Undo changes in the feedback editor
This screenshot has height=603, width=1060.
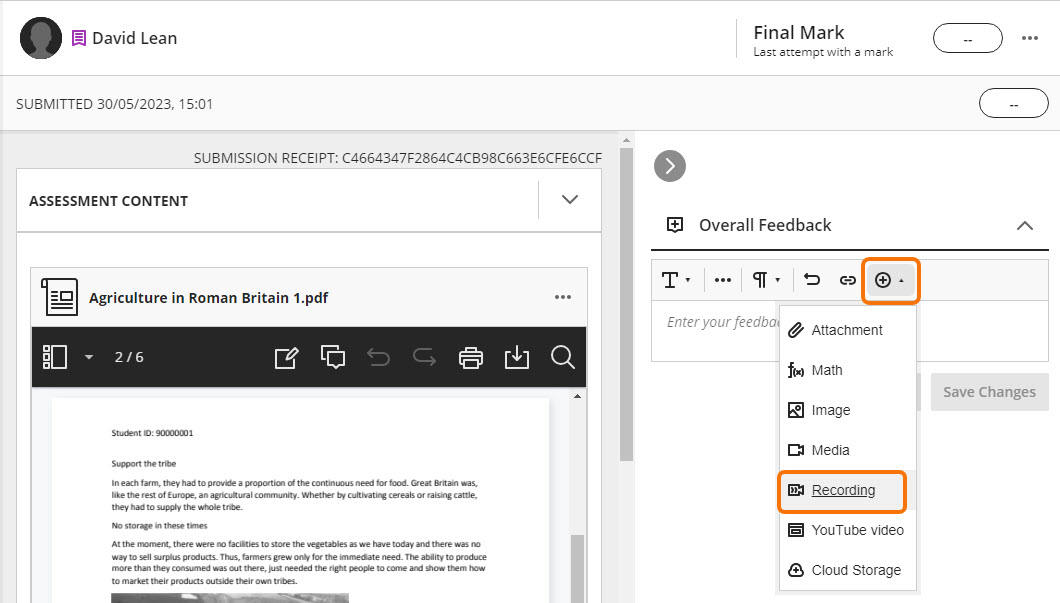[811, 280]
